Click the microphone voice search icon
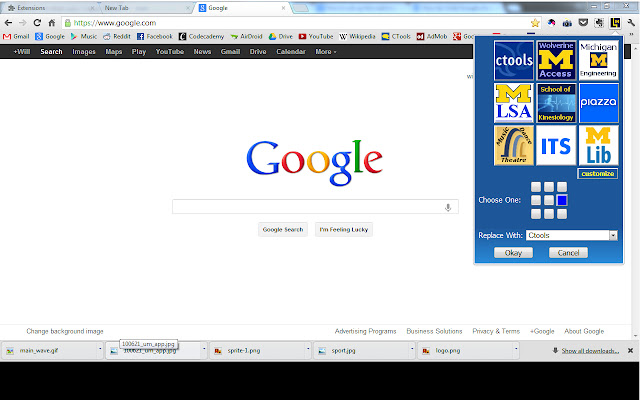640x400 pixels. (448, 207)
